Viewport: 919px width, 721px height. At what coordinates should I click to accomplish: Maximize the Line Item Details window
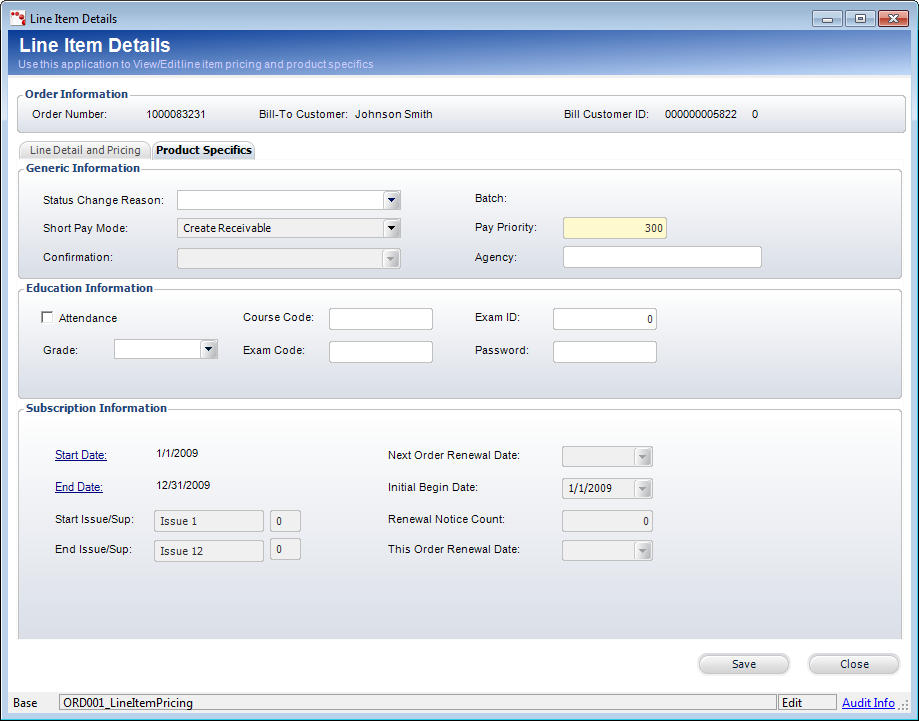pyautogui.click(x=860, y=18)
